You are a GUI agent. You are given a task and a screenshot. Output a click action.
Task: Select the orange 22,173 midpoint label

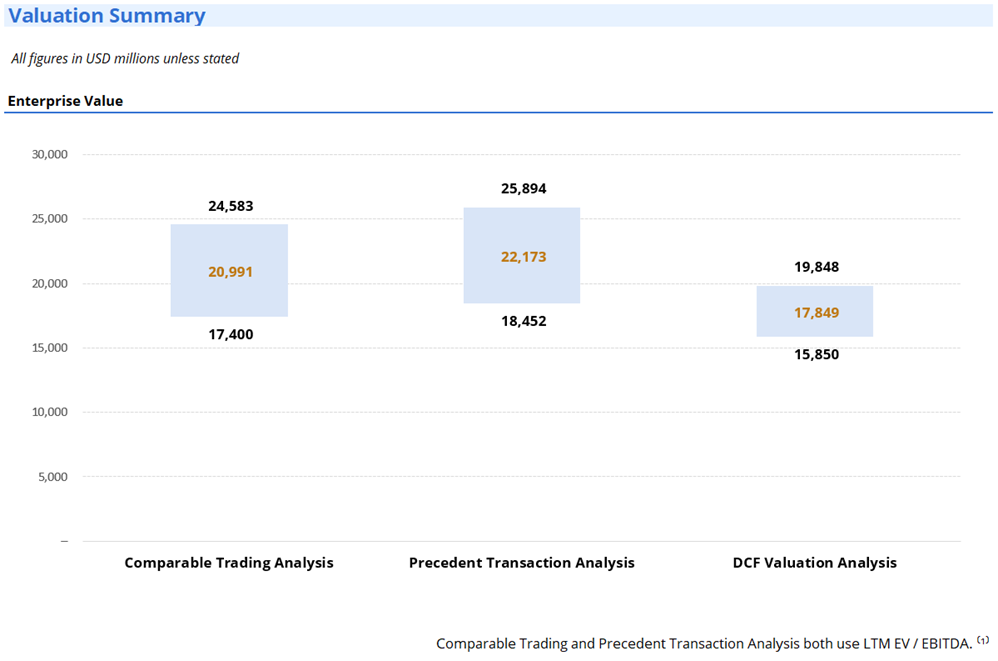(x=524, y=257)
